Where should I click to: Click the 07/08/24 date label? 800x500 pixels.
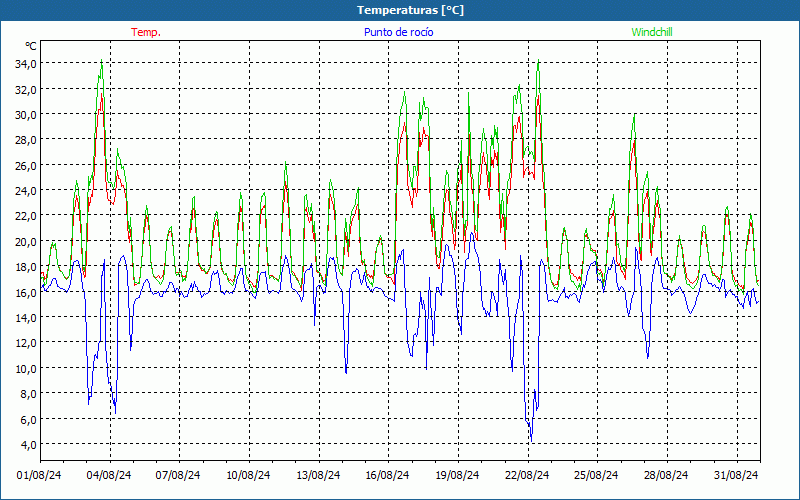tap(178, 475)
